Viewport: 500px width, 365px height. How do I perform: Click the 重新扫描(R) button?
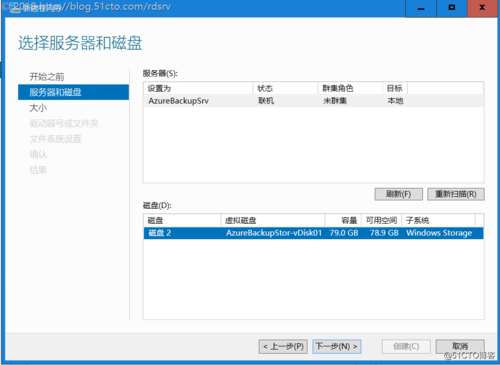pyautogui.click(x=456, y=194)
